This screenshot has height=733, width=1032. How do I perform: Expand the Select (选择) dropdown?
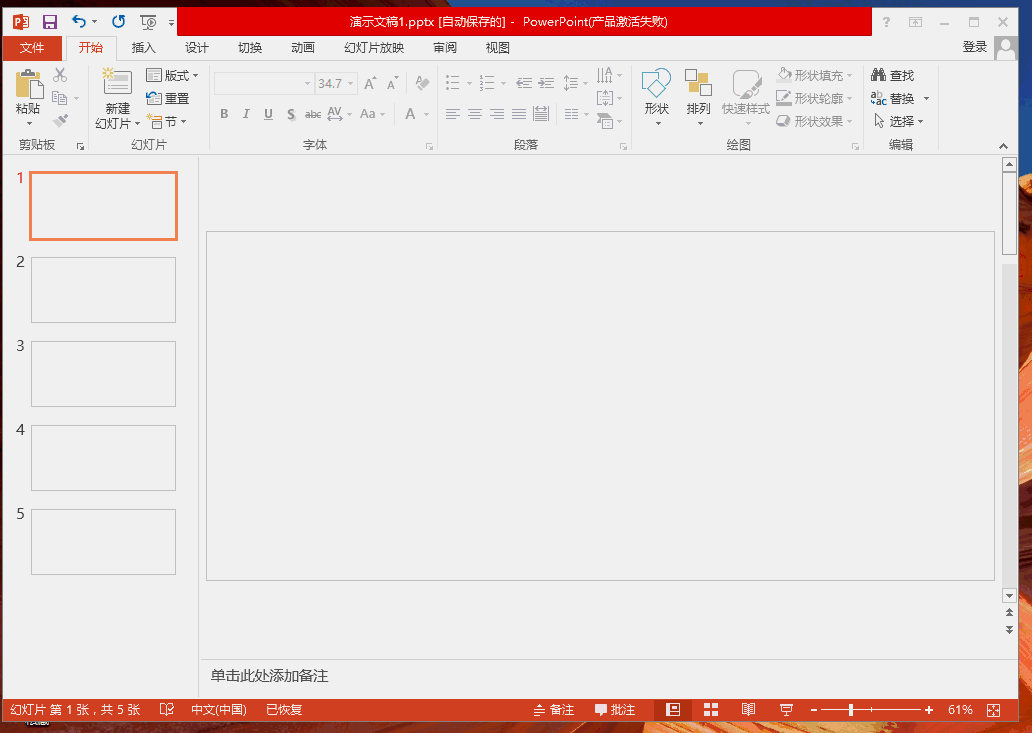900,122
